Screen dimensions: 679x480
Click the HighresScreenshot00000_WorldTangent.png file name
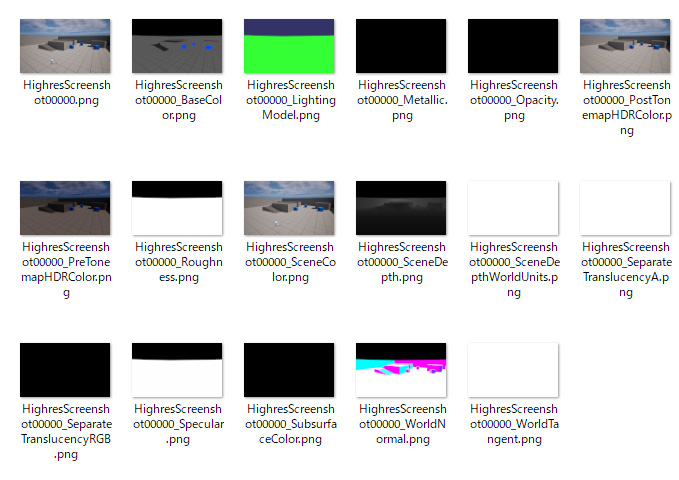point(514,424)
